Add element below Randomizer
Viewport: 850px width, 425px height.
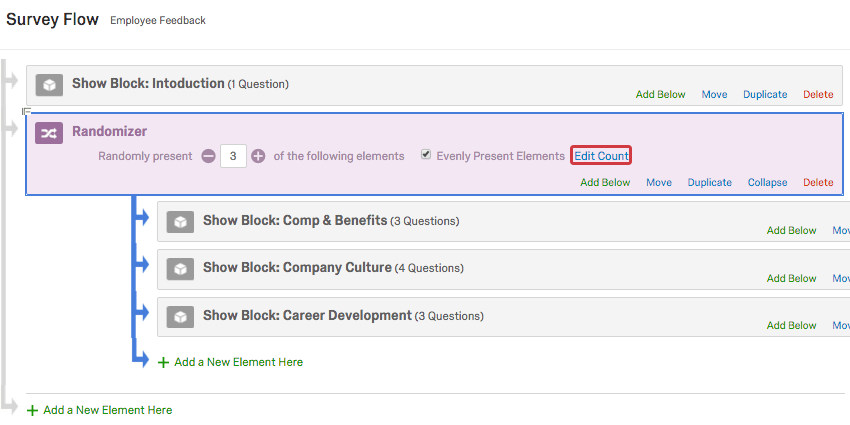[605, 183]
